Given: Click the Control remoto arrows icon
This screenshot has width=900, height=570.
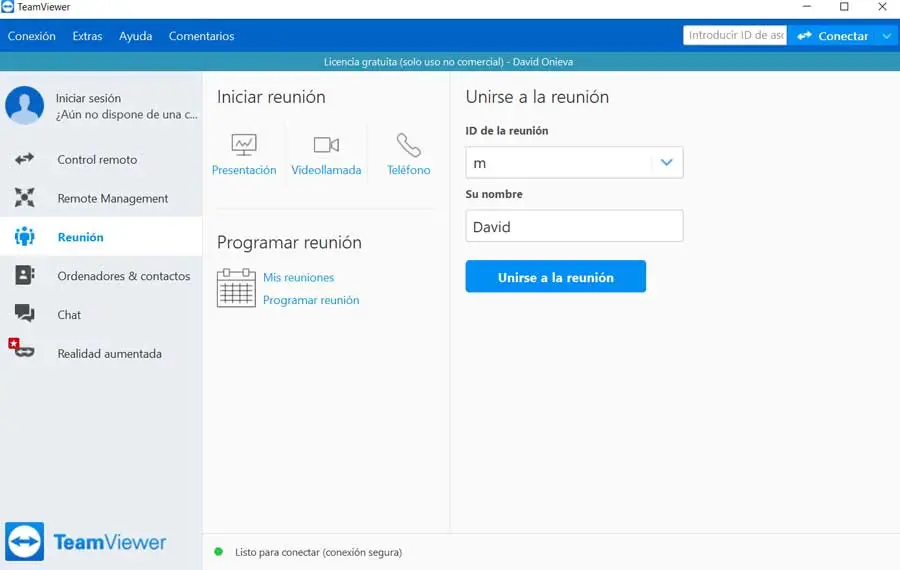Looking at the screenshot, I should [x=24, y=159].
